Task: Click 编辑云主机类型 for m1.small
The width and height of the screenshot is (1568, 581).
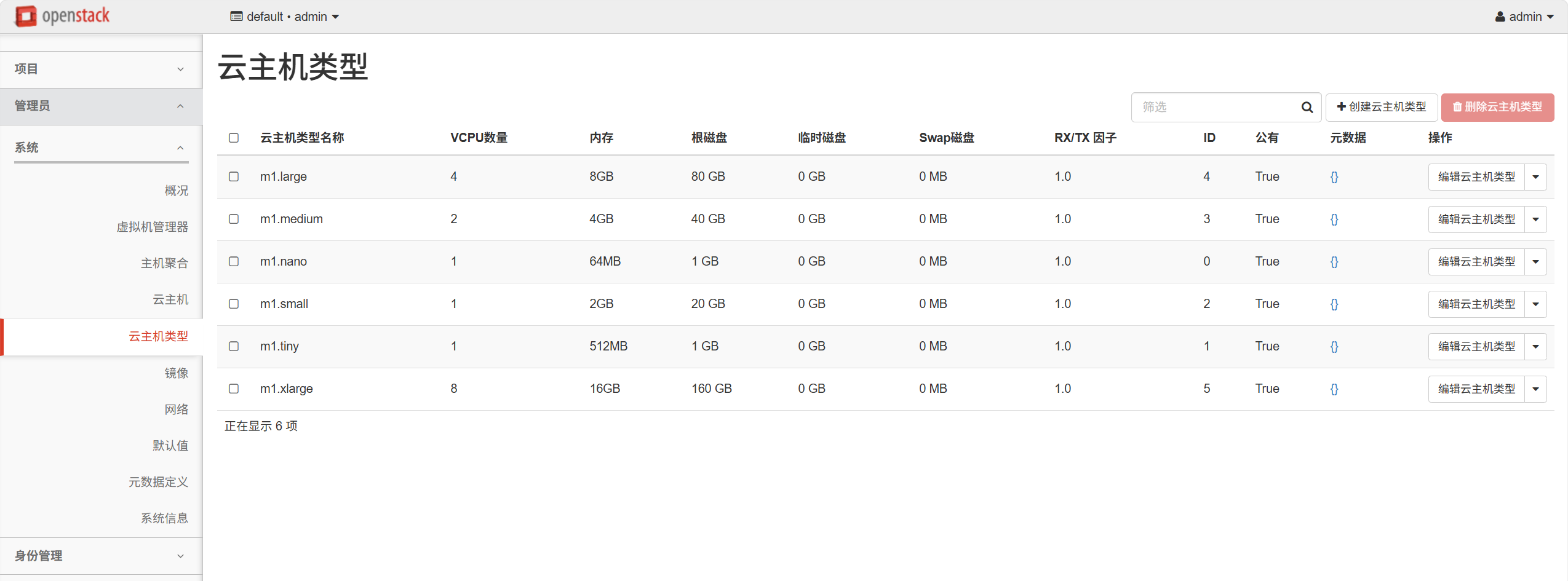Action: pos(1476,304)
